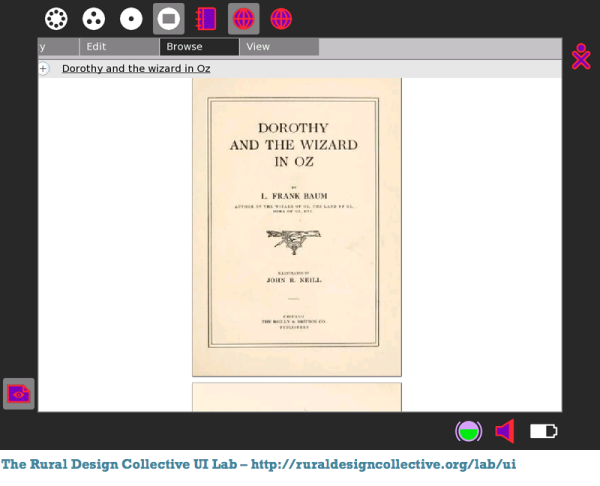
Task: Switch to the second Browse globe activity
Action: [x=281, y=19]
